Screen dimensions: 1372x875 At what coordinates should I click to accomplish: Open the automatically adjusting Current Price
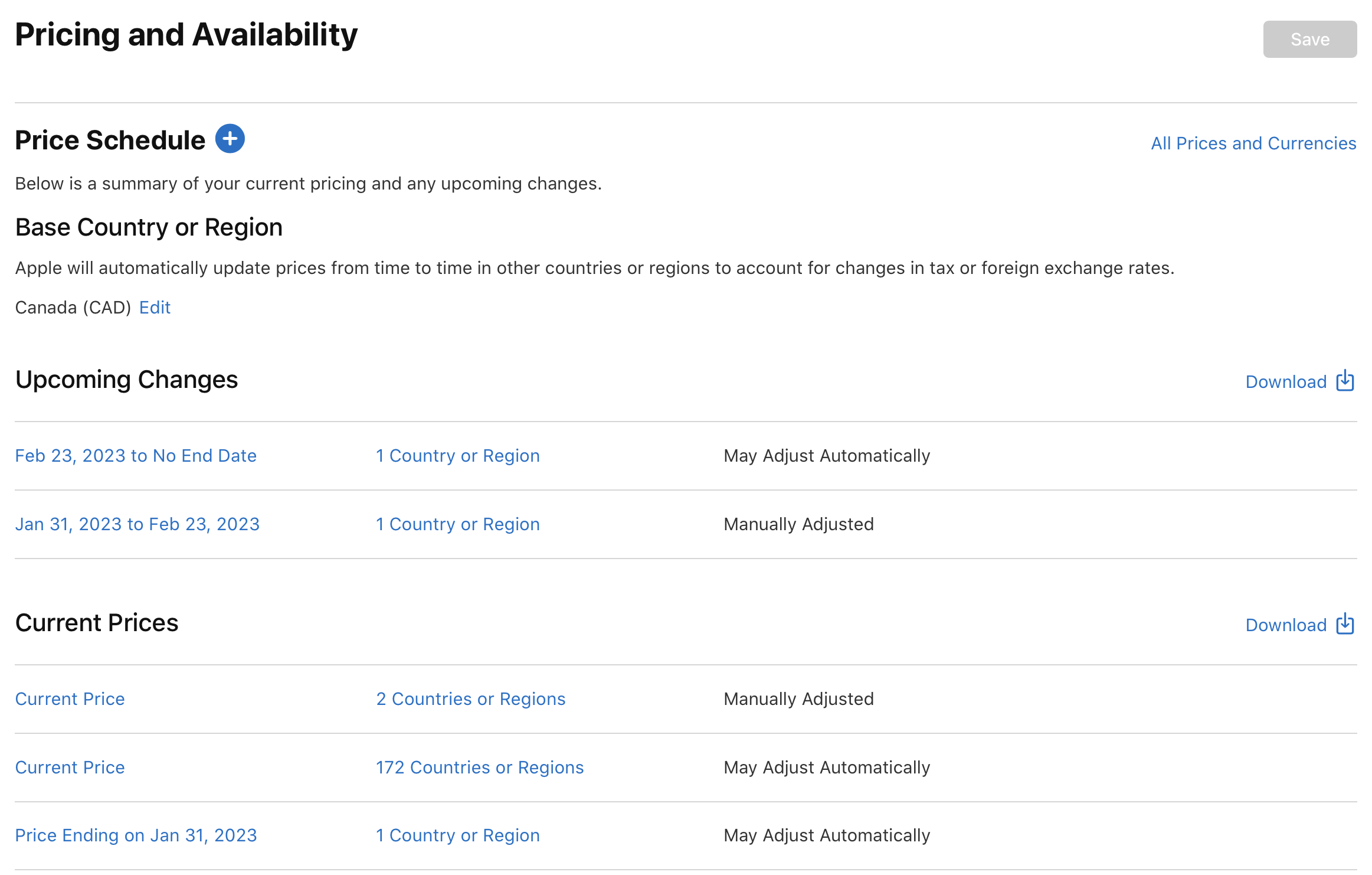coord(70,767)
